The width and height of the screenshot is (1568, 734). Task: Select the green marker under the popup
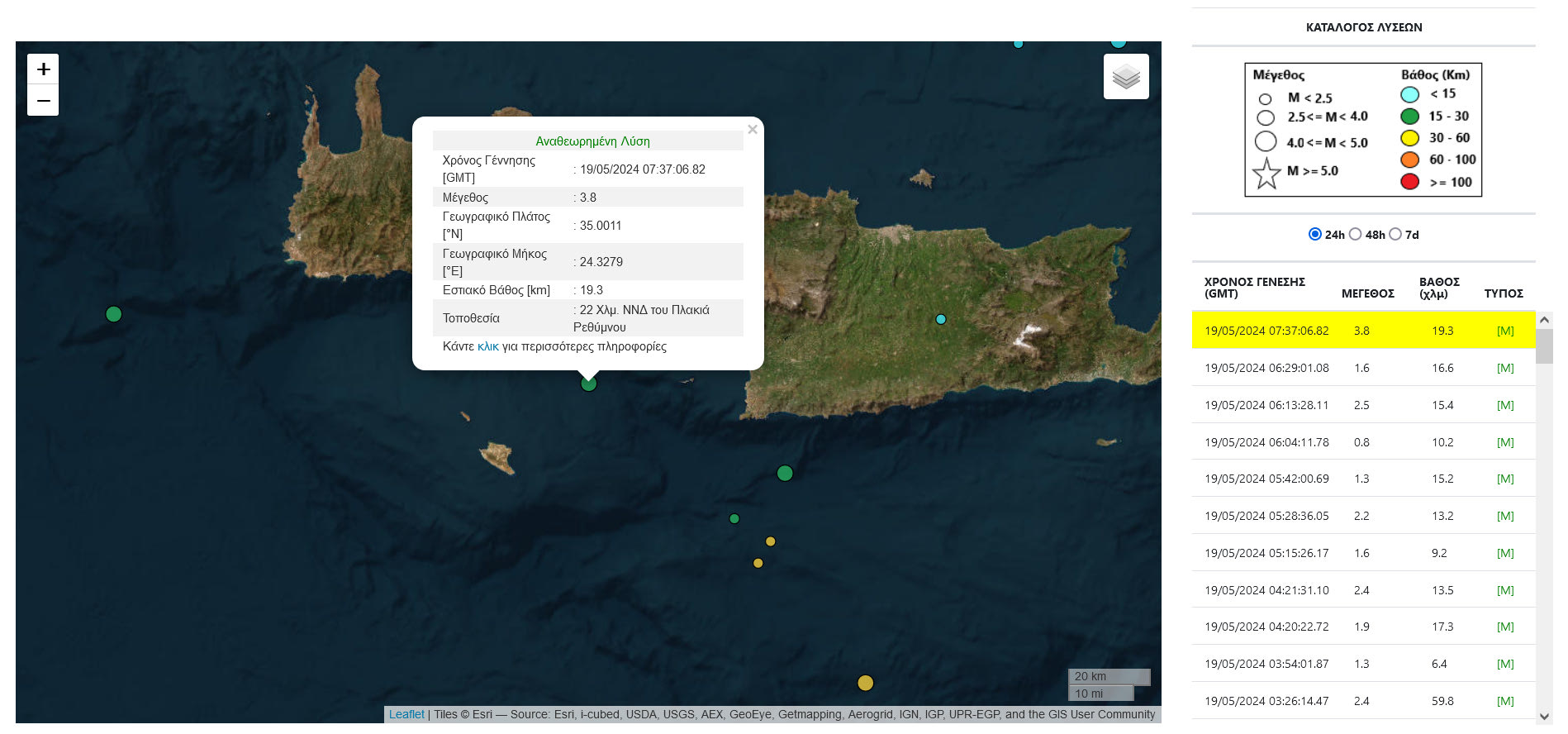click(x=588, y=384)
